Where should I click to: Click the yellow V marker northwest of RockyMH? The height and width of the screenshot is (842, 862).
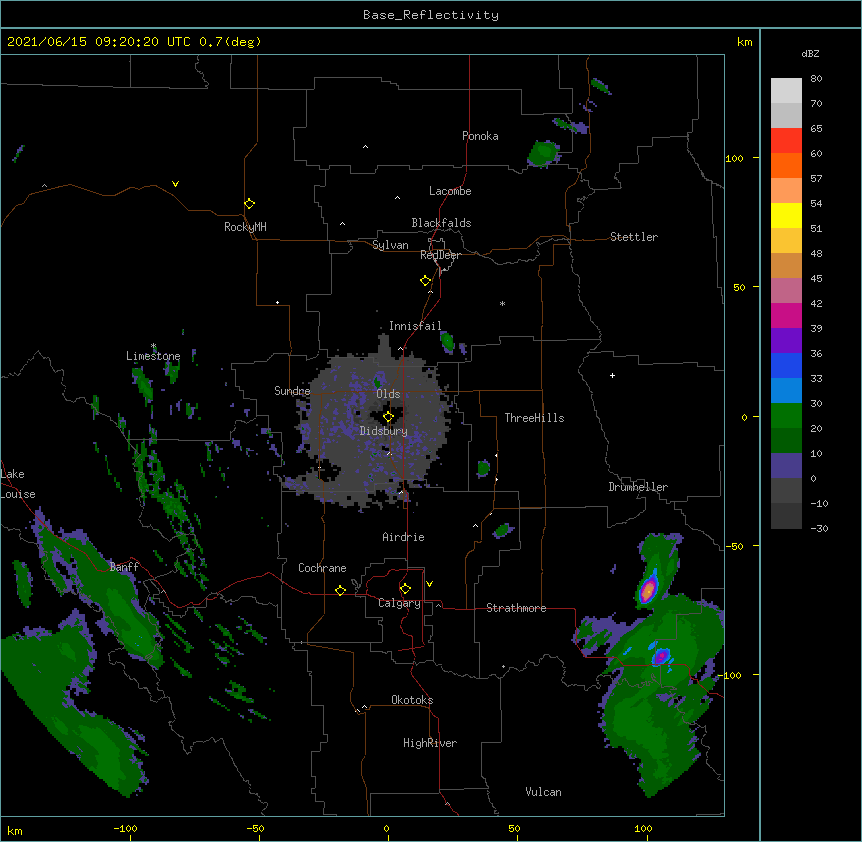pos(175,184)
